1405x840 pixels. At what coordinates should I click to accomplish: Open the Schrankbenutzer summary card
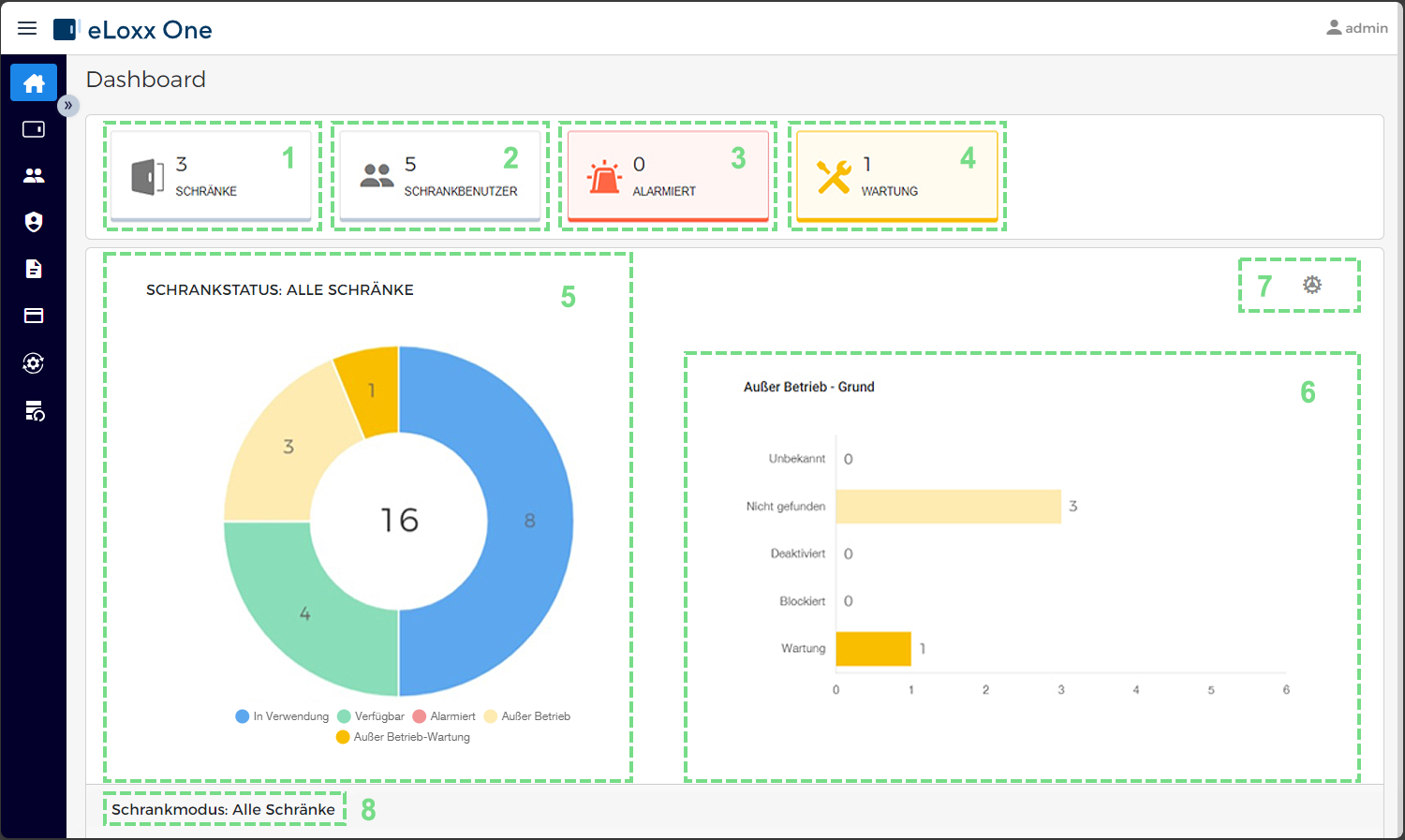[439, 176]
